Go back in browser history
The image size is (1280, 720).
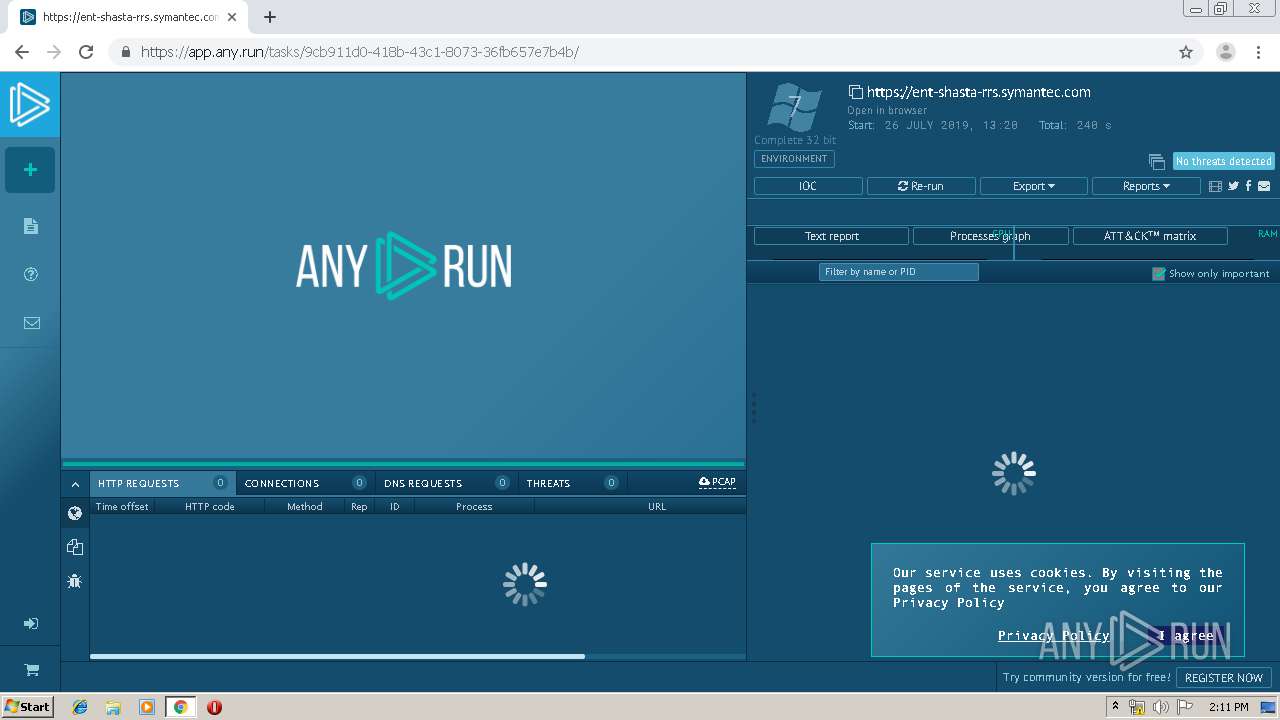pos(22,52)
